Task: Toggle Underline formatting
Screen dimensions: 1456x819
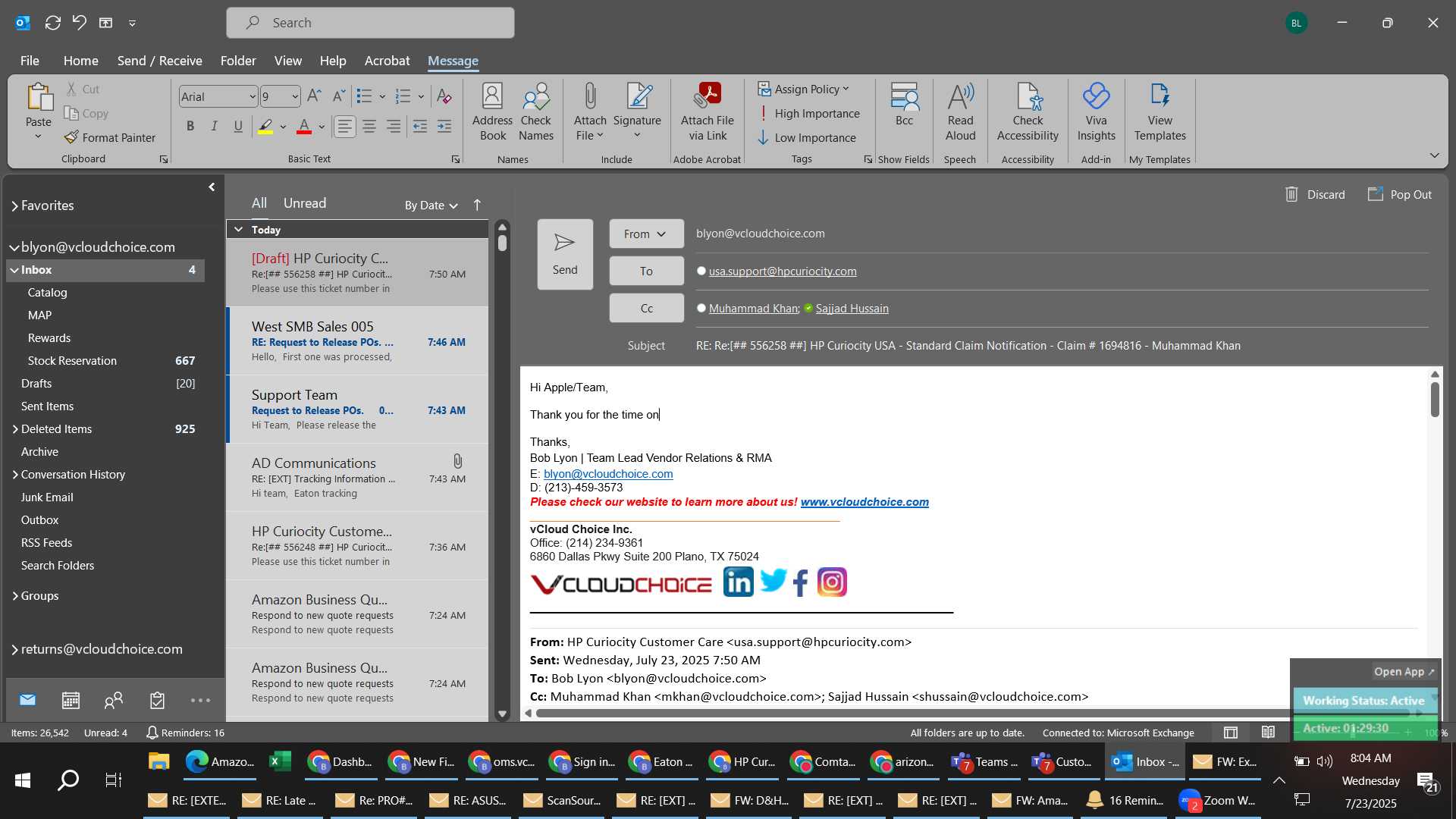Action: click(238, 126)
